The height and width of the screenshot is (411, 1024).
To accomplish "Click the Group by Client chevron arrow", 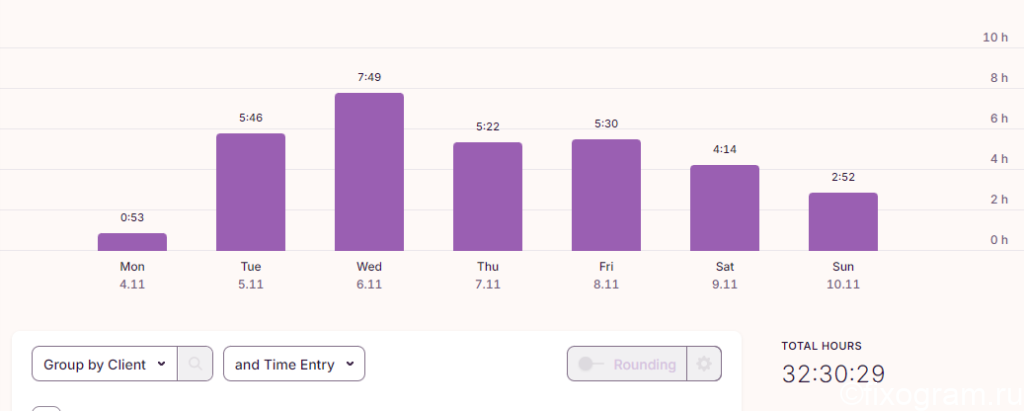I will pyautogui.click(x=161, y=364).
